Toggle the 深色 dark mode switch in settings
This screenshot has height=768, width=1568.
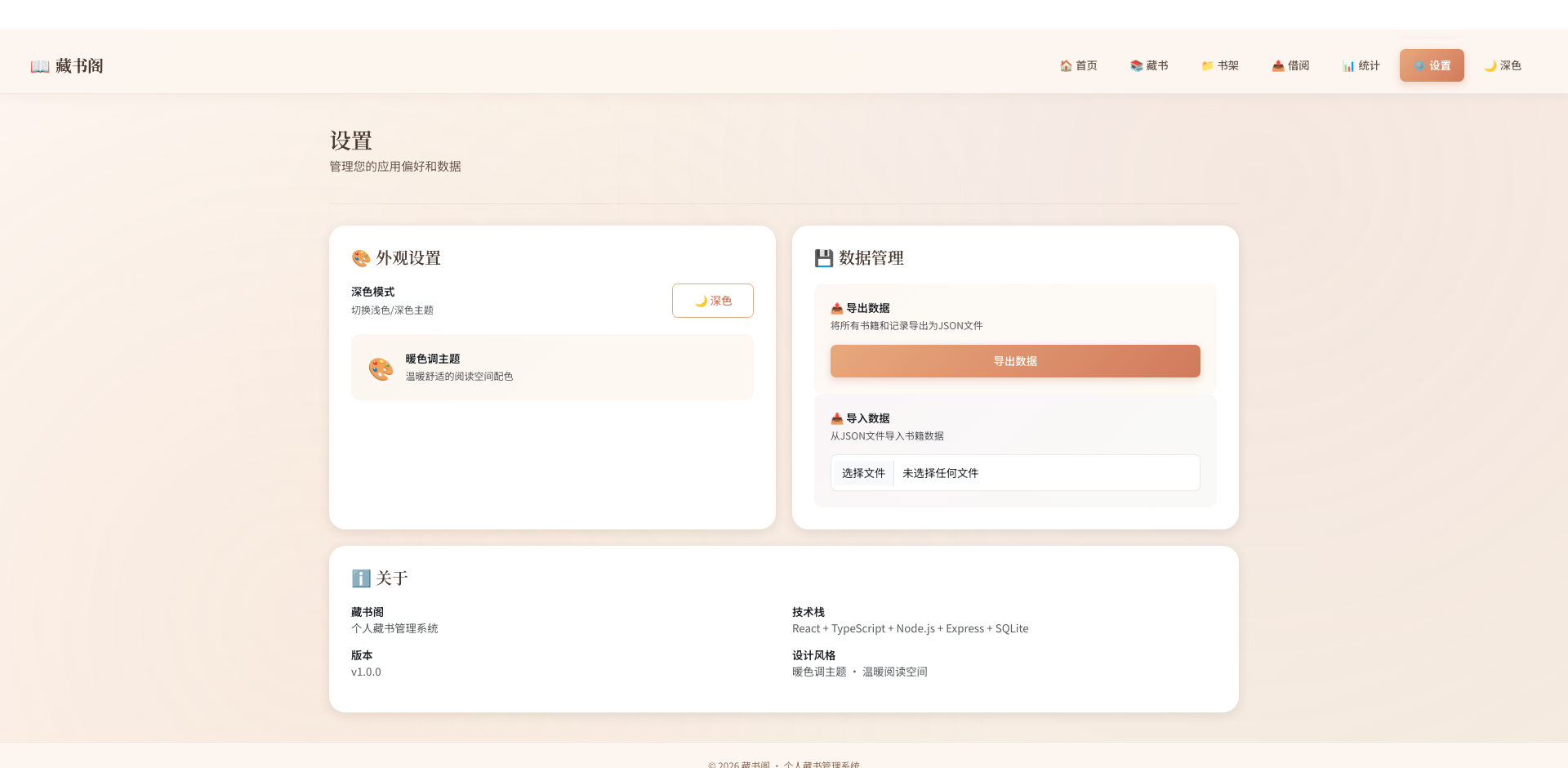712,300
